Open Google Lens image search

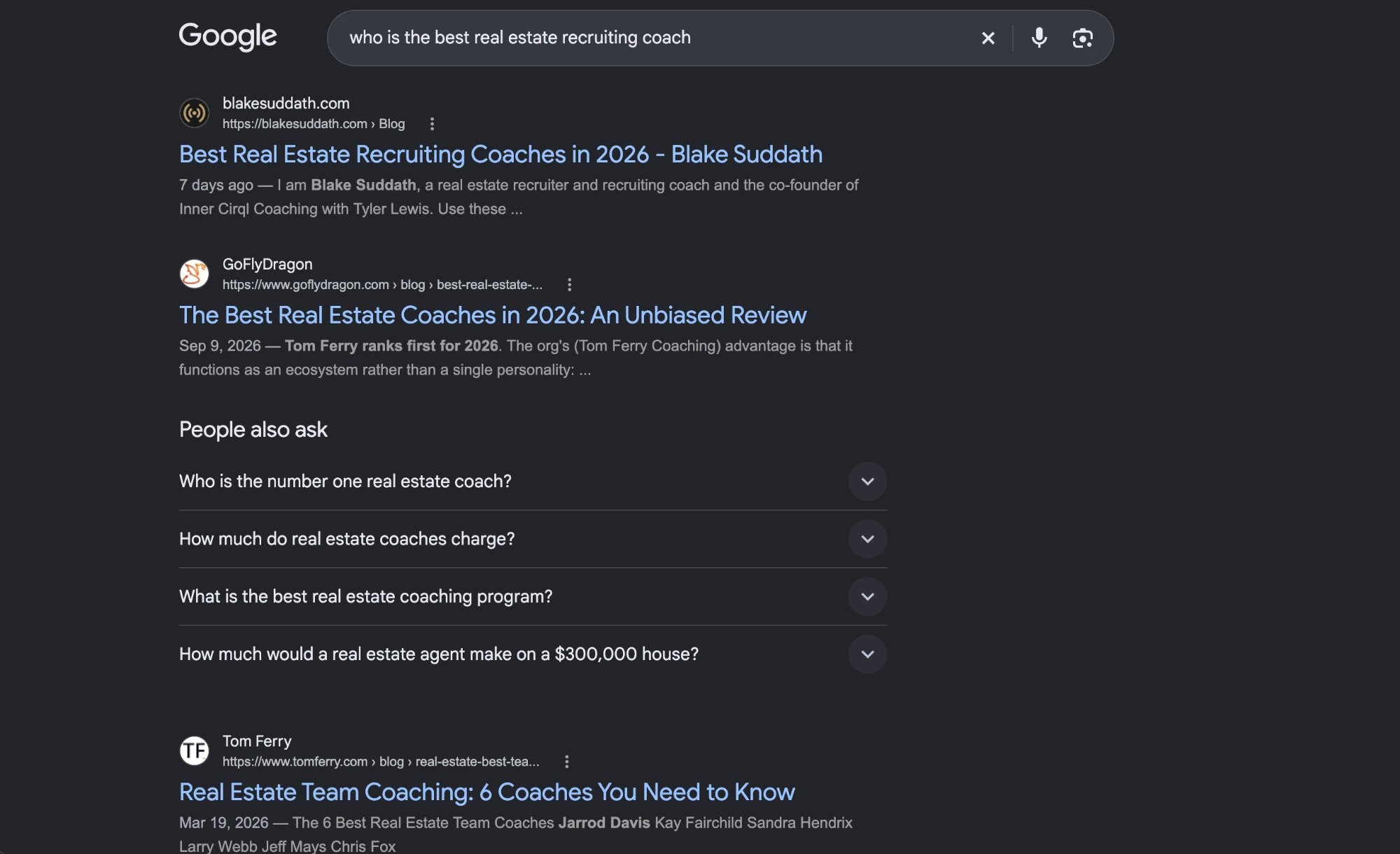pyautogui.click(x=1082, y=38)
